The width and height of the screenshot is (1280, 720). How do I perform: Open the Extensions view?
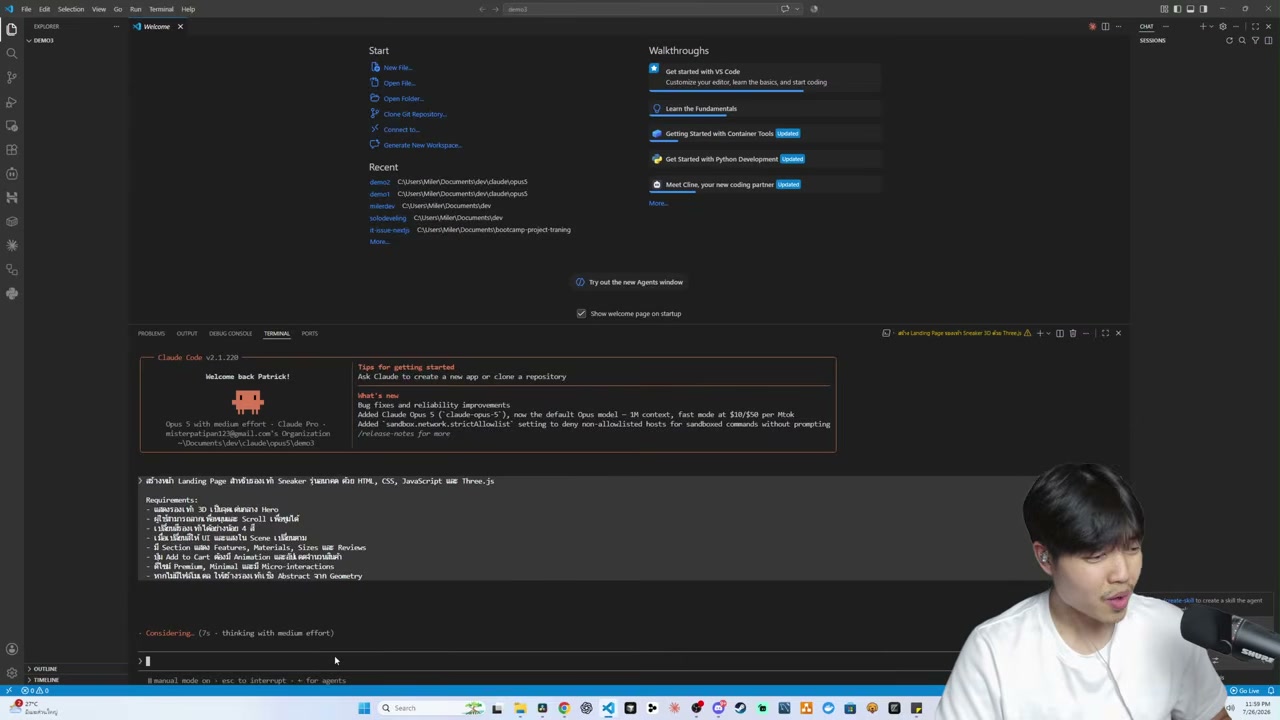(12, 149)
